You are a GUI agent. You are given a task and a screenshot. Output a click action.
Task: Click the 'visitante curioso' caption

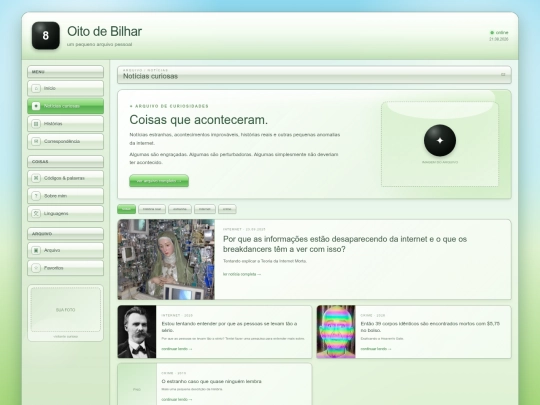click(65, 336)
